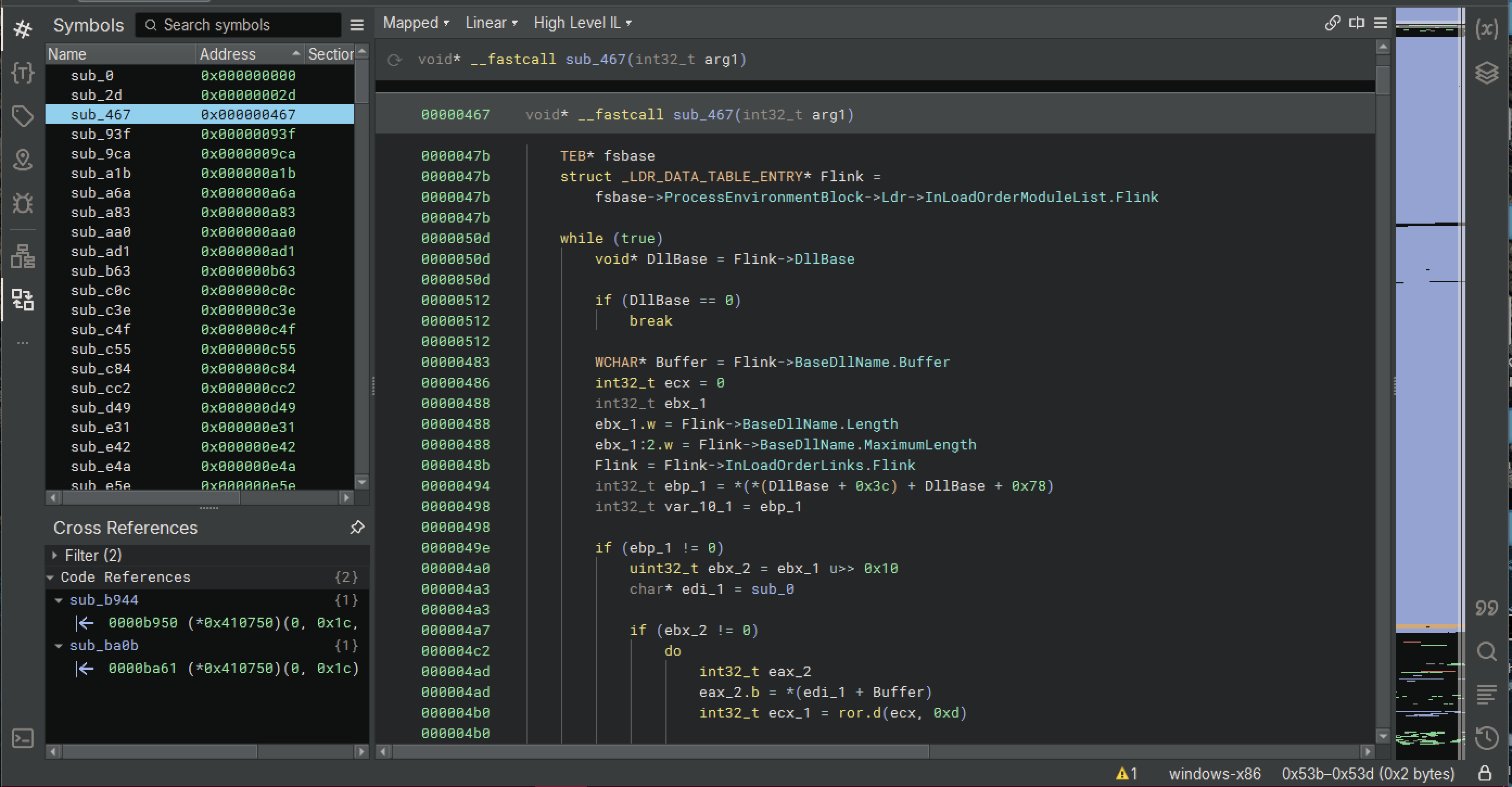Split the view pane icon
Image resolution: width=1512 pixels, height=787 pixels.
pyautogui.click(x=1356, y=23)
